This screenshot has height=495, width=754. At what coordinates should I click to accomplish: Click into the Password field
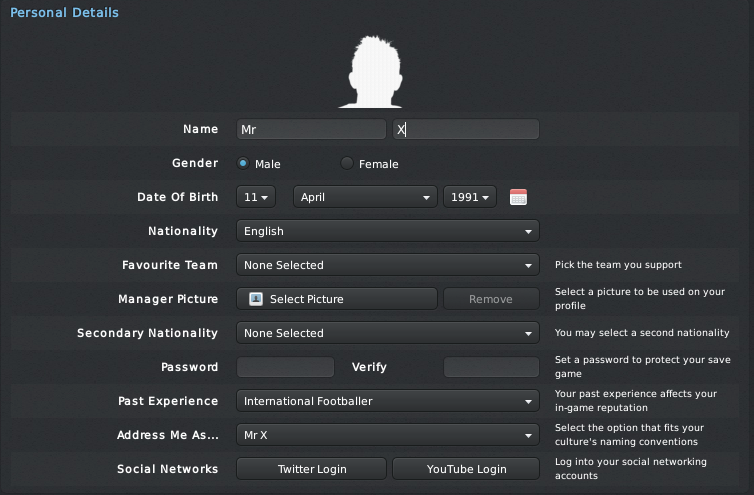(285, 367)
